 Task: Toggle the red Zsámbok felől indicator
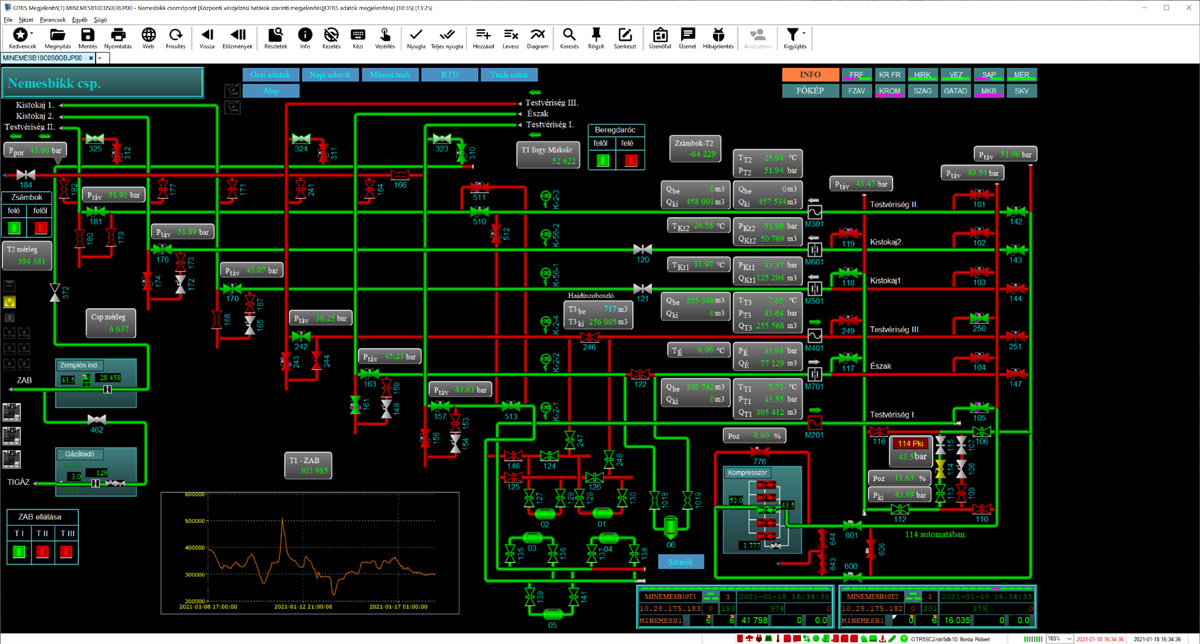tap(39, 228)
